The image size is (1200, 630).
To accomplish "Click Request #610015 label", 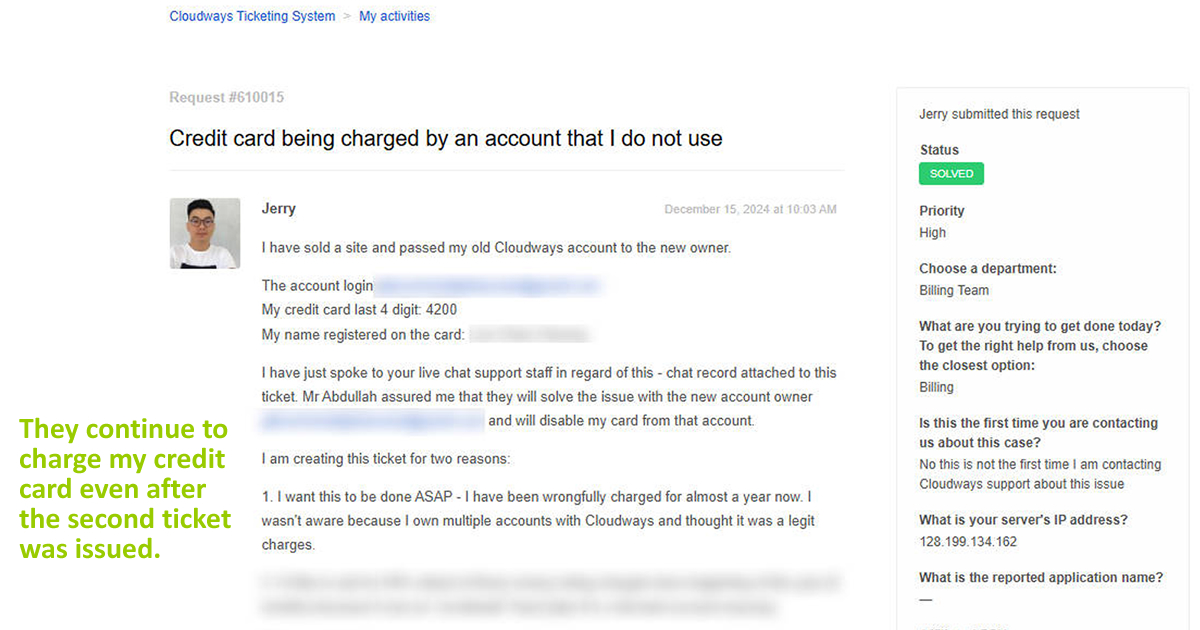I will point(226,97).
